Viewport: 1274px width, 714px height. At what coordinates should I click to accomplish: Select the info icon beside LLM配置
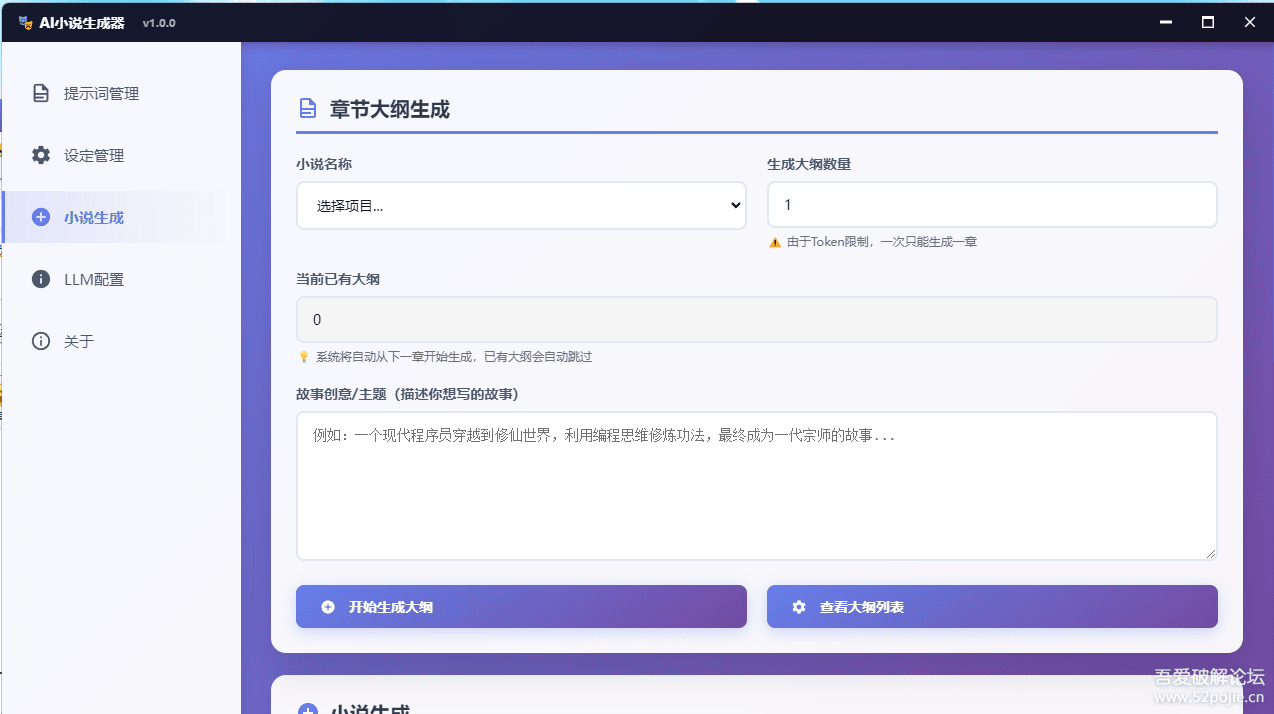tap(40, 279)
